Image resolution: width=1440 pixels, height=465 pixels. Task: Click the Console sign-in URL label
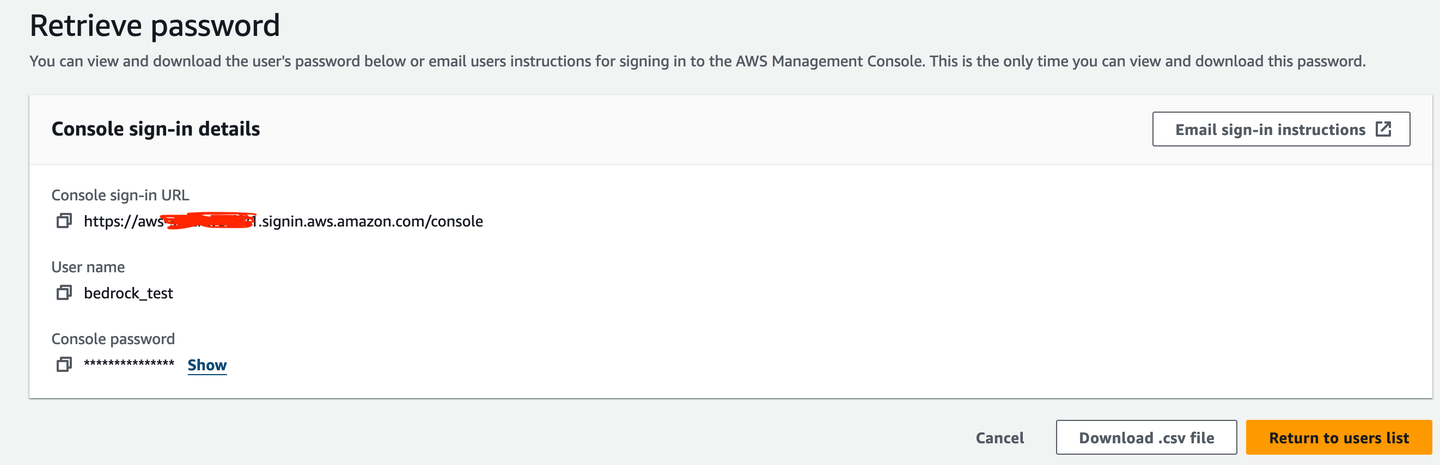pos(120,195)
